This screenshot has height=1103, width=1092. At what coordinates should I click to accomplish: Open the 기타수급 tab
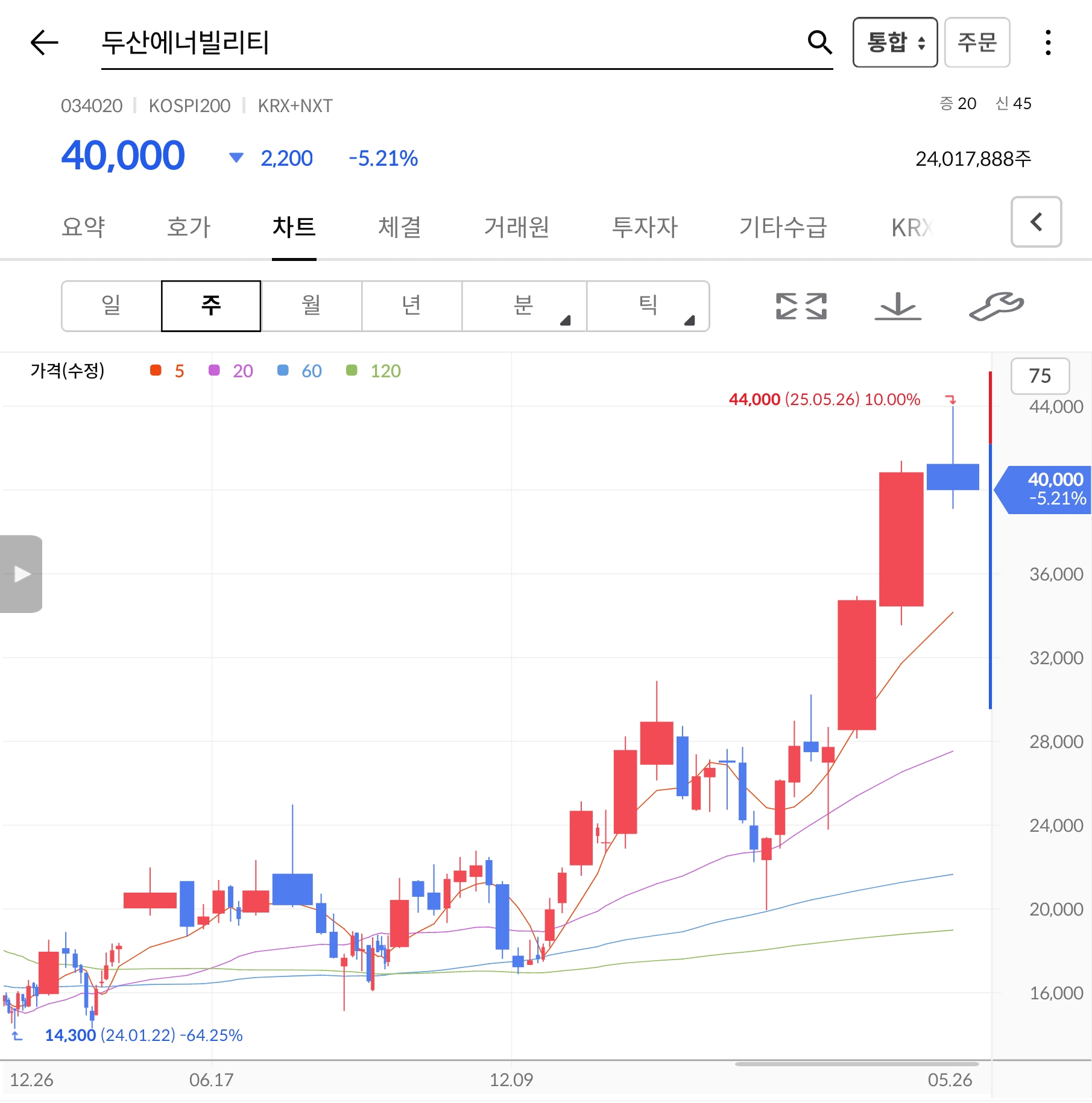pos(783,227)
